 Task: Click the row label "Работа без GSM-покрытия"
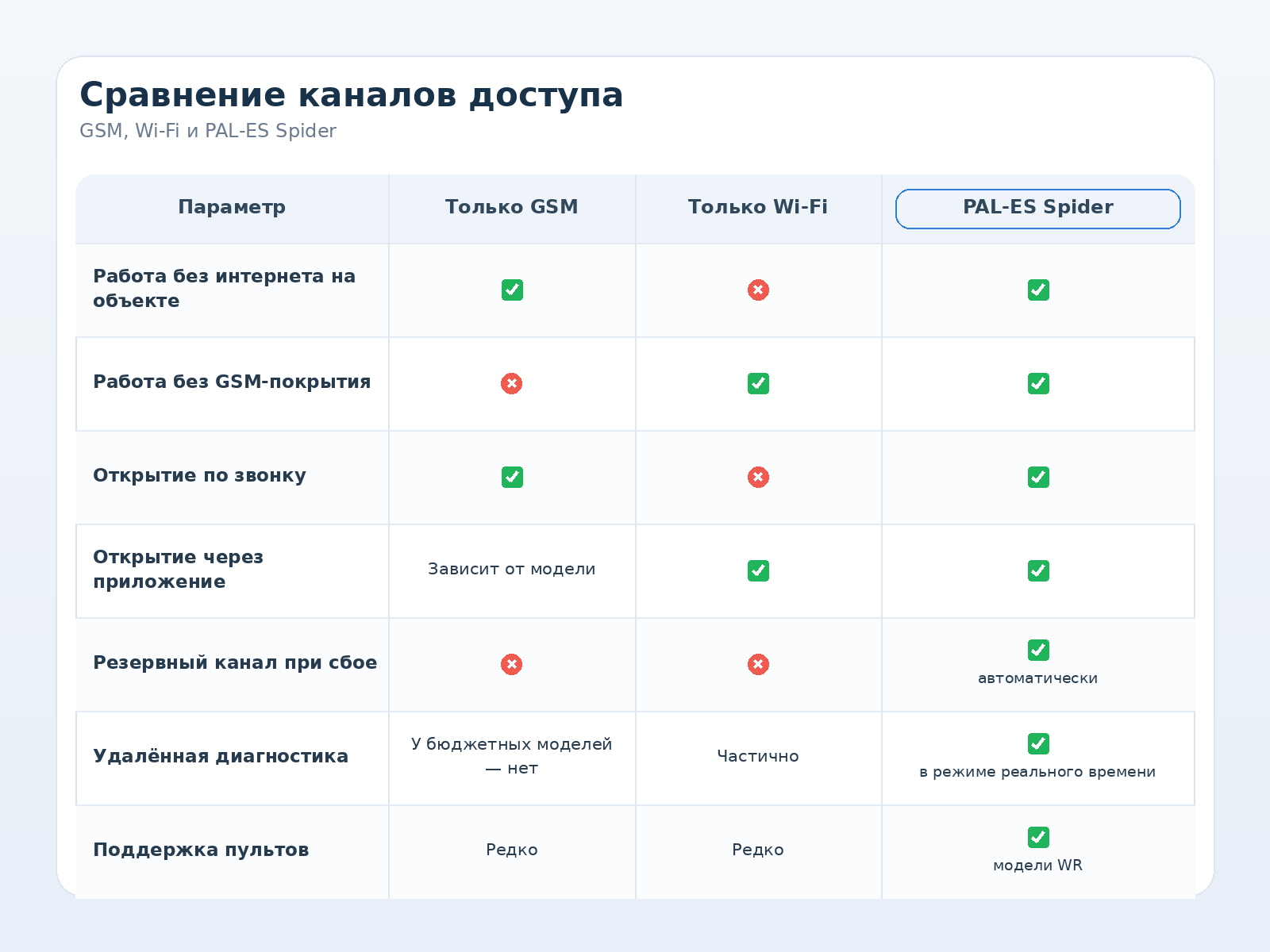232,382
